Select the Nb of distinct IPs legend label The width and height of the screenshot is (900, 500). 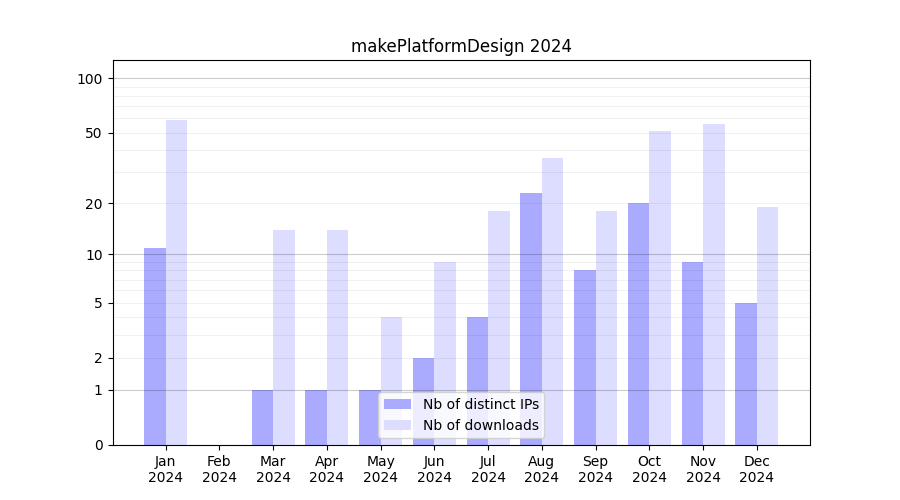[x=481, y=404]
